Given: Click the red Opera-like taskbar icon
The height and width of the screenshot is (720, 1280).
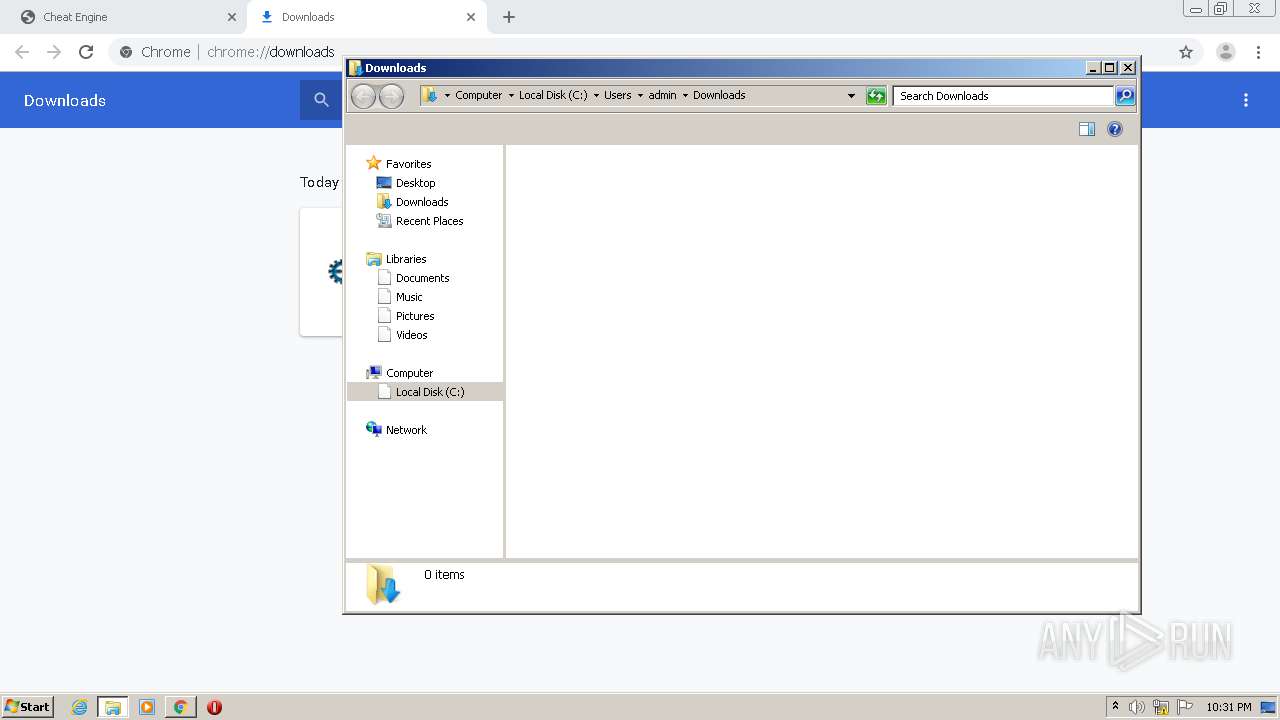Looking at the screenshot, I should (x=214, y=707).
